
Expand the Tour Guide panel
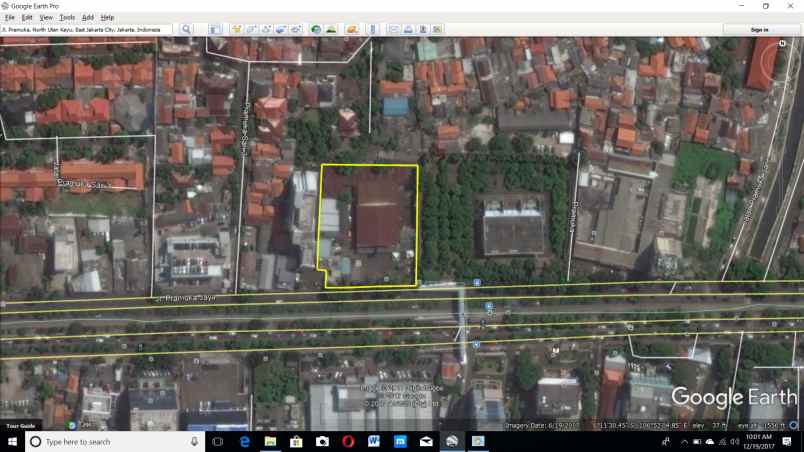[21, 426]
